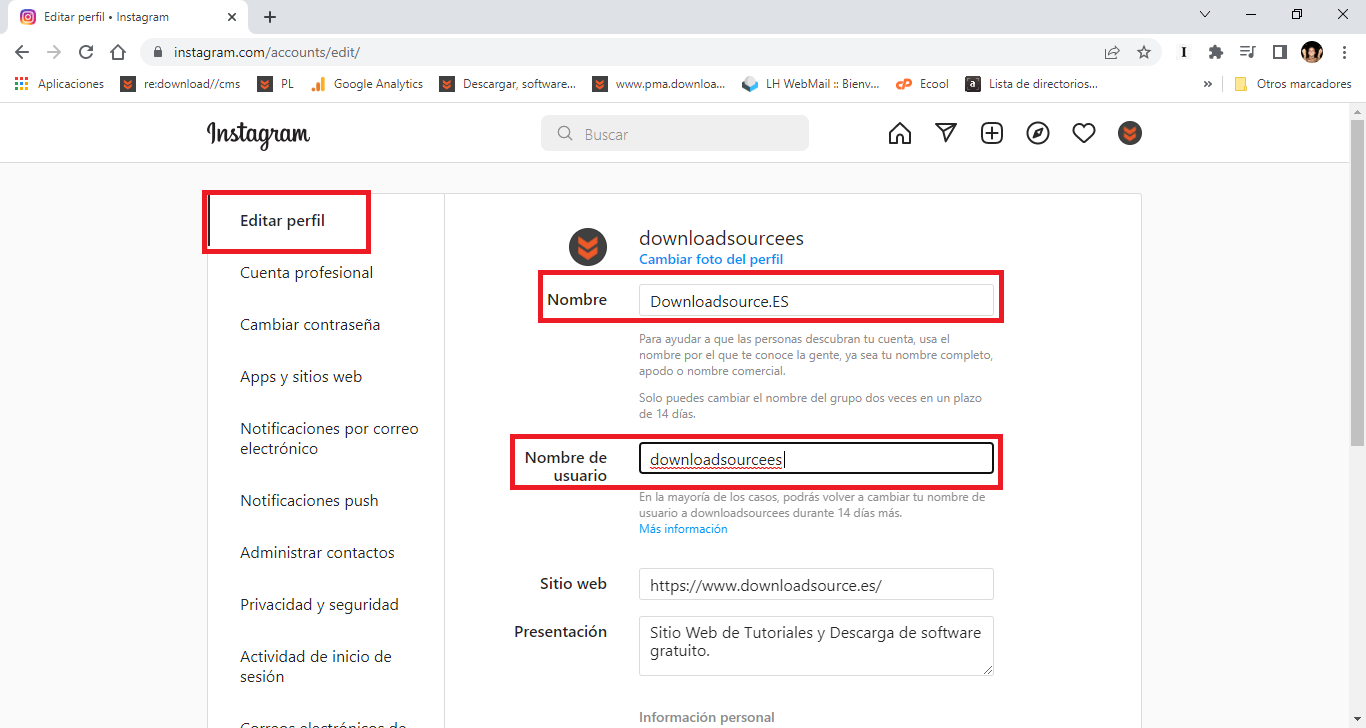Open Notificaciones por correo electrónico
This screenshot has height=728, width=1366.
[x=329, y=439]
